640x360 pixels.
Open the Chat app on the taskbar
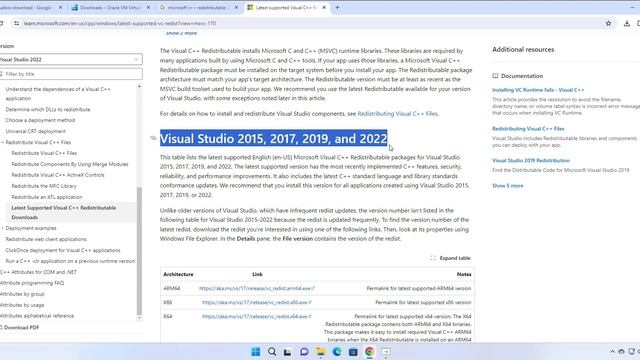pos(304,352)
